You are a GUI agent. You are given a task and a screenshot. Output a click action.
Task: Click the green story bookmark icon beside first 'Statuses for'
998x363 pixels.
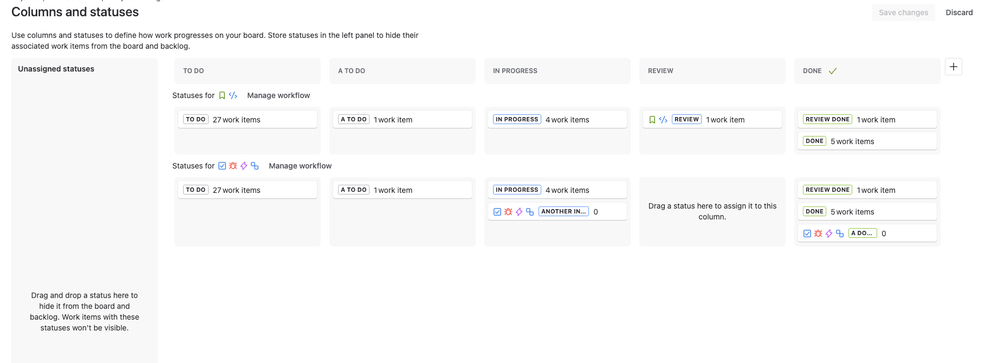pyautogui.click(x=222, y=96)
